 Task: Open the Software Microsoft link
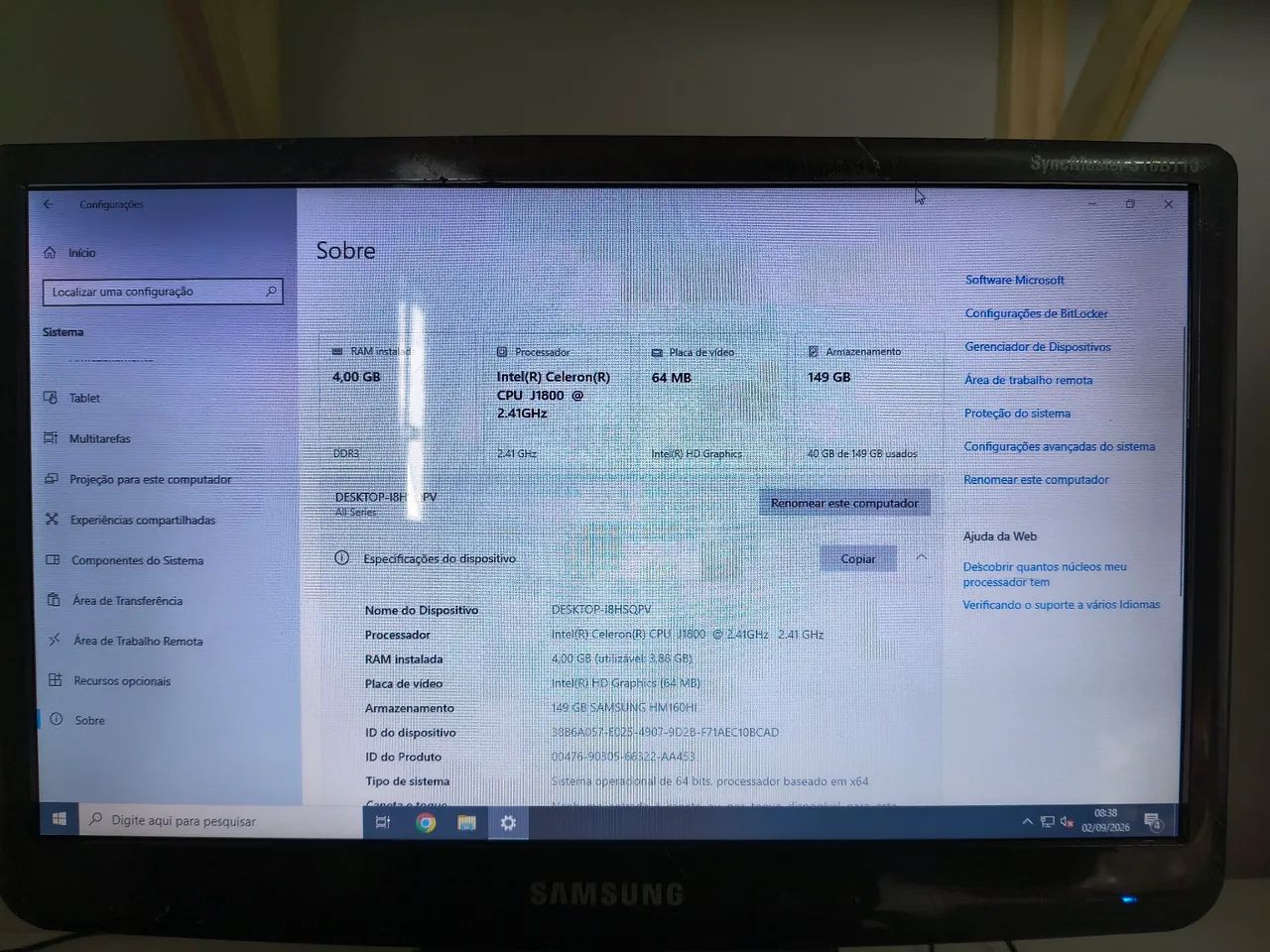click(x=1014, y=280)
